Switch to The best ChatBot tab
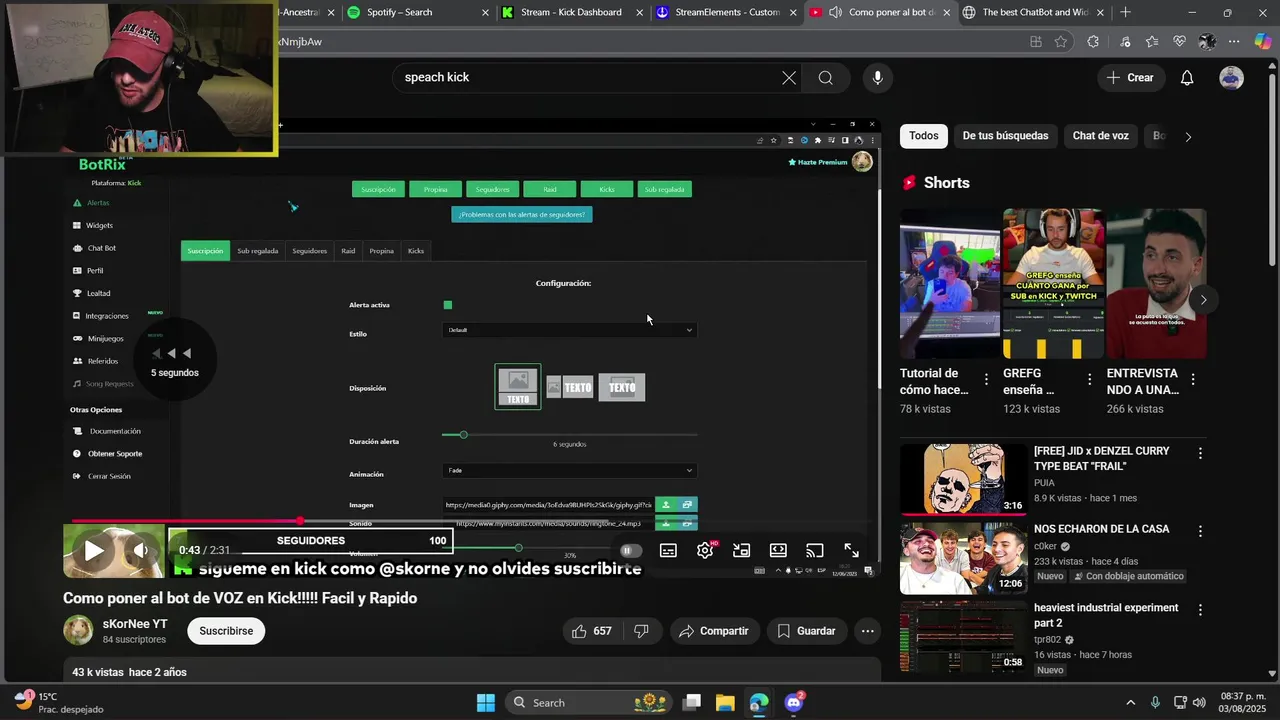The image size is (1280, 720). click(1035, 12)
